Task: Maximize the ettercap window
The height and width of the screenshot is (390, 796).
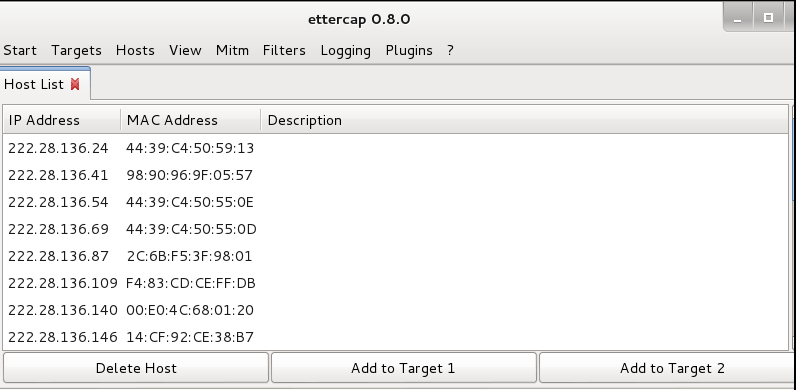Action: (x=768, y=18)
